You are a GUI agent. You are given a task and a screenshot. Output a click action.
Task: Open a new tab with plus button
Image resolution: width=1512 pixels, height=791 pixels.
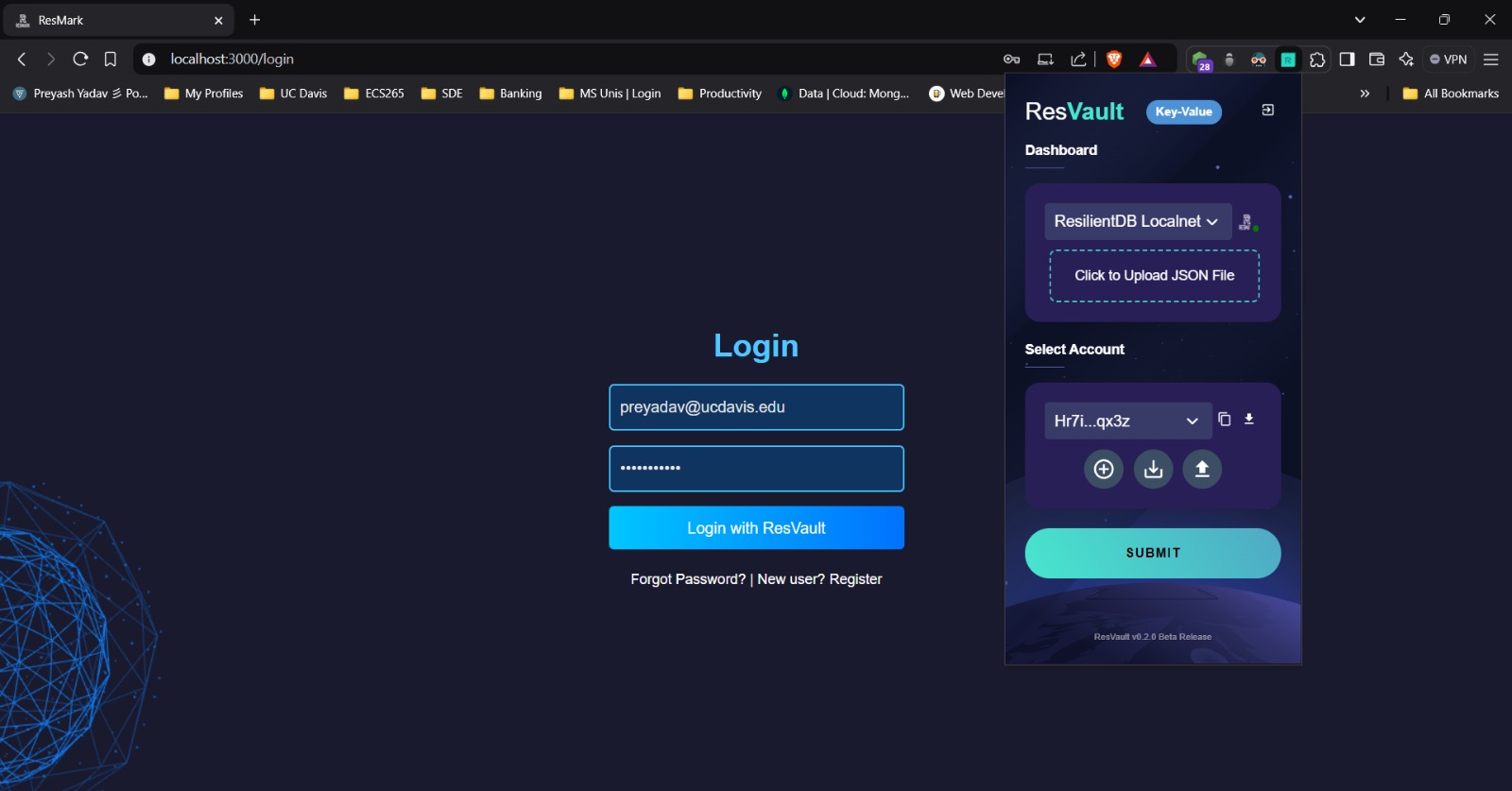(254, 20)
